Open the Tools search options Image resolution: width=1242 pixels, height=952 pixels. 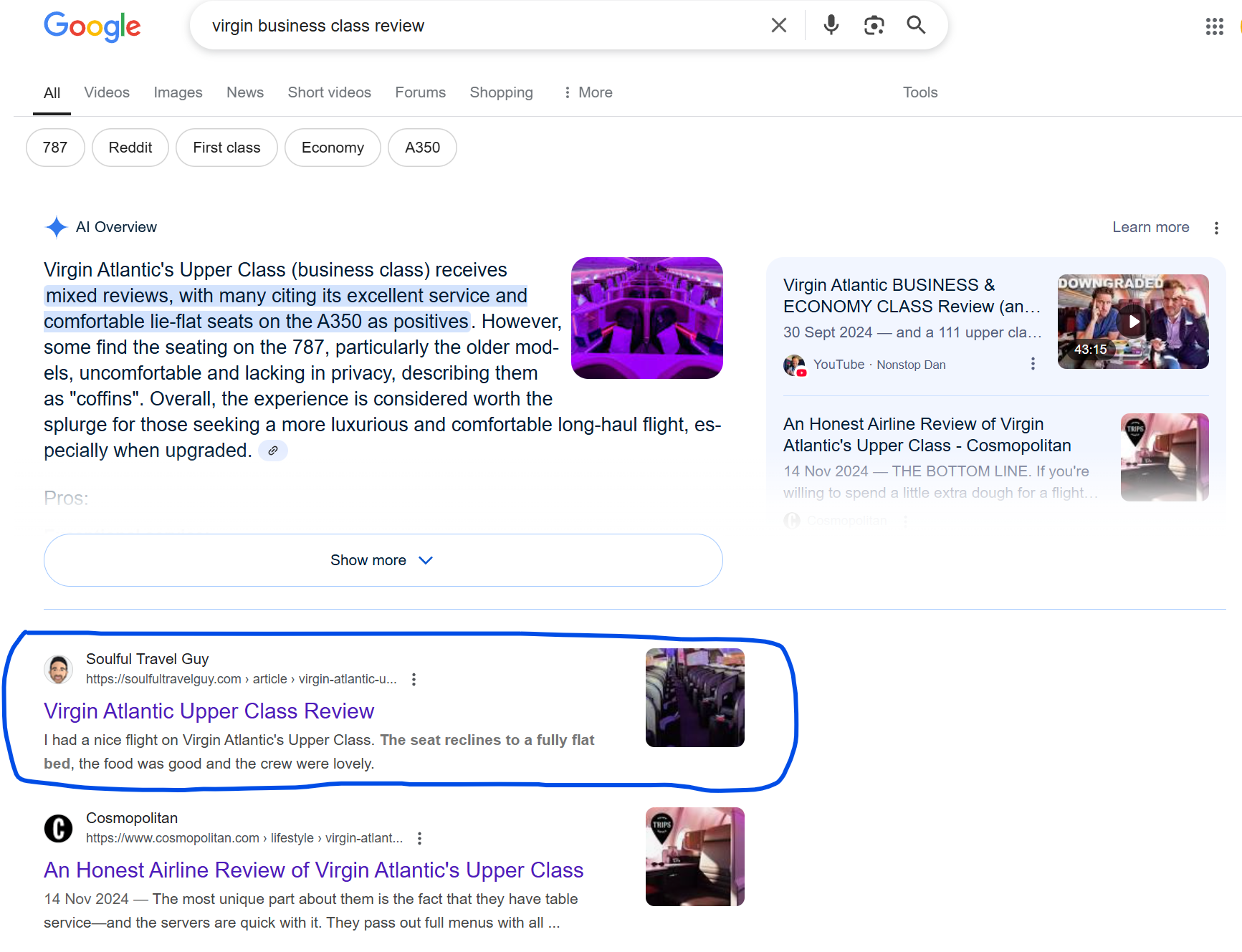919,92
